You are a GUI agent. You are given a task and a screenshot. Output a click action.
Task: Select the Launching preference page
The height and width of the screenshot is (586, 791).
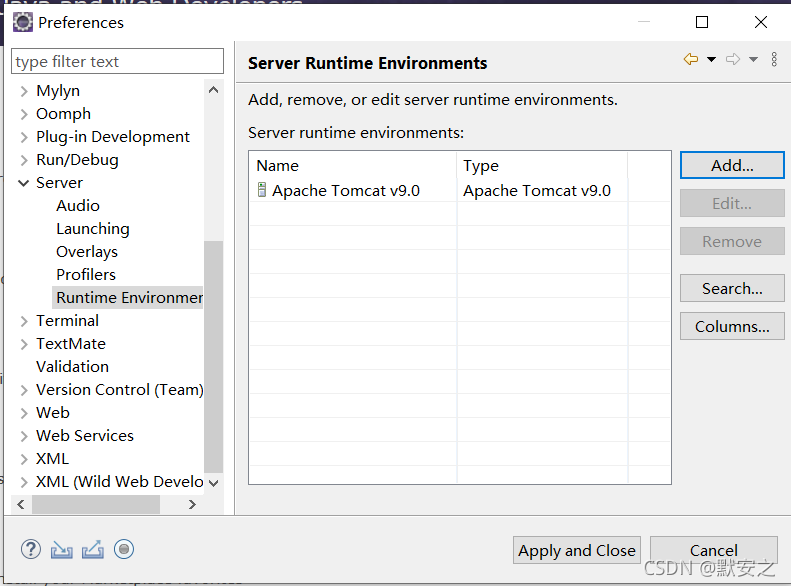pyautogui.click(x=93, y=228)
